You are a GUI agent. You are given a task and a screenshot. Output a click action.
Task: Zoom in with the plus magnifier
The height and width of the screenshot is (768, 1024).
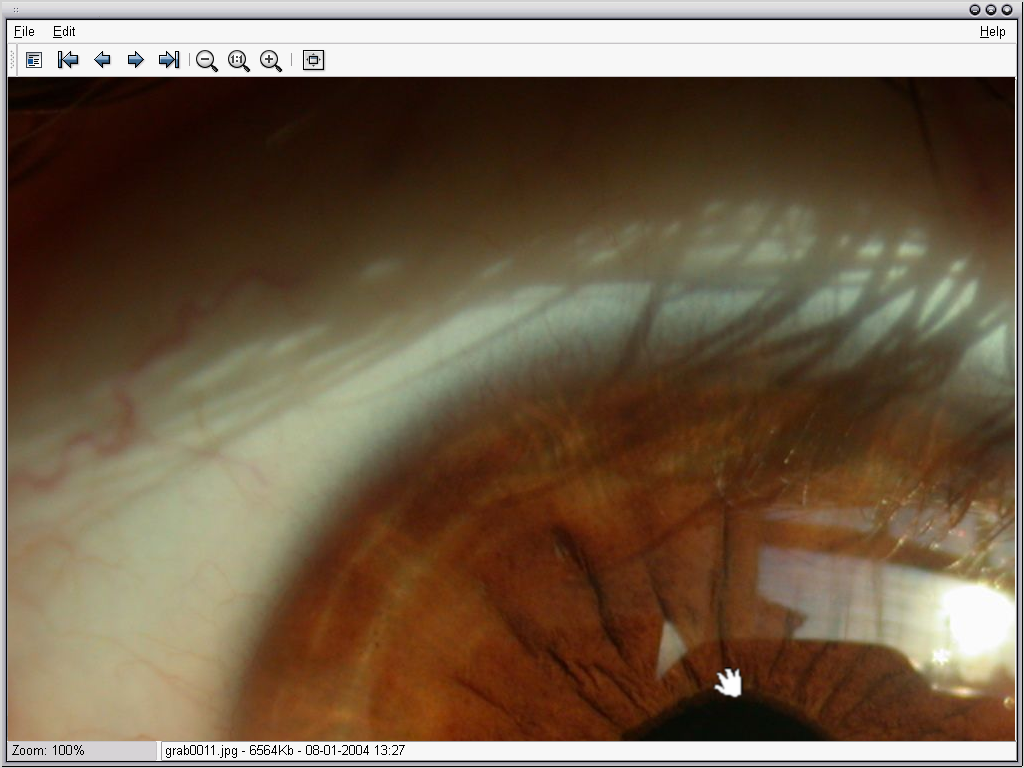click(270, 61)
